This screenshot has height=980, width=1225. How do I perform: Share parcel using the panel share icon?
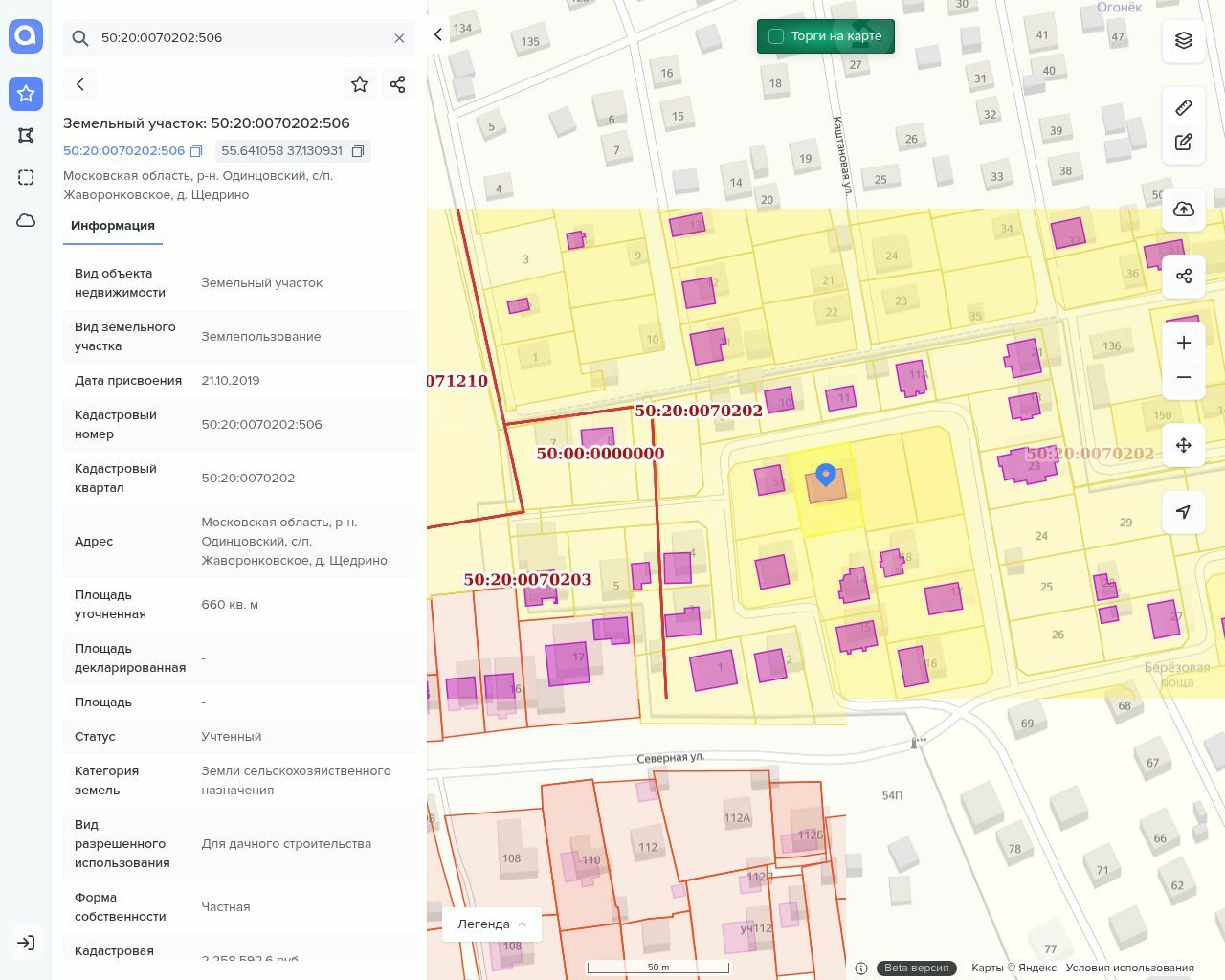tap(398, 84)
